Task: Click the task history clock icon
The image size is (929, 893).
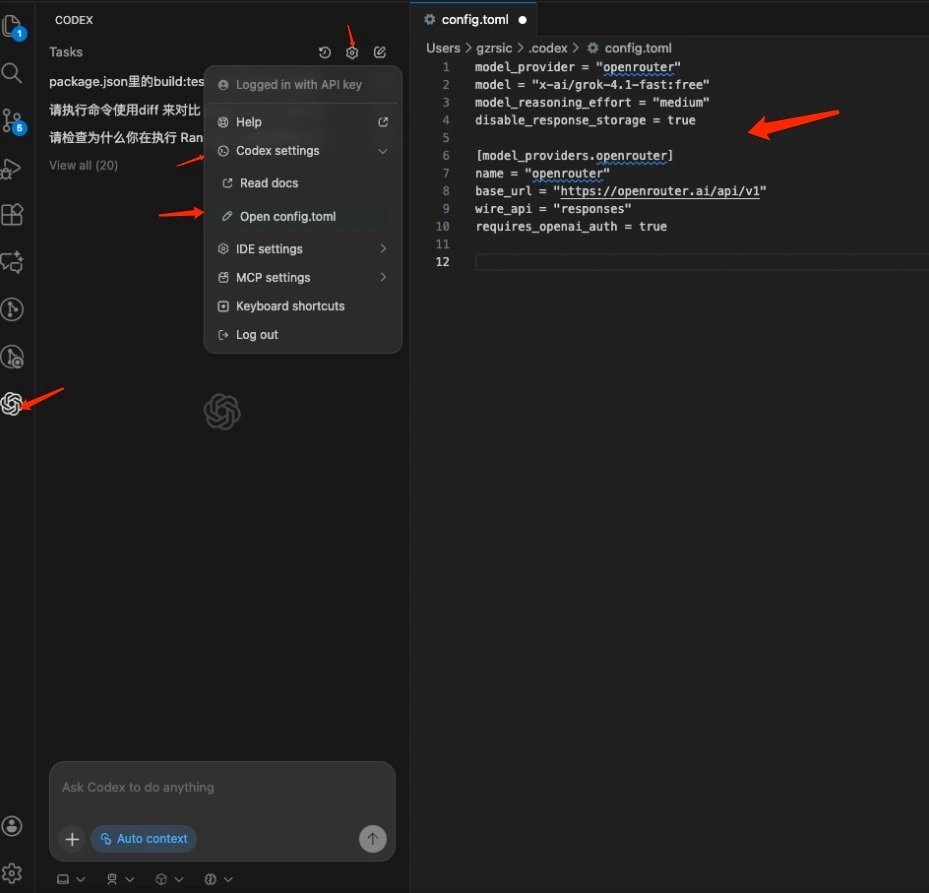Action: [x=324, y=52]
